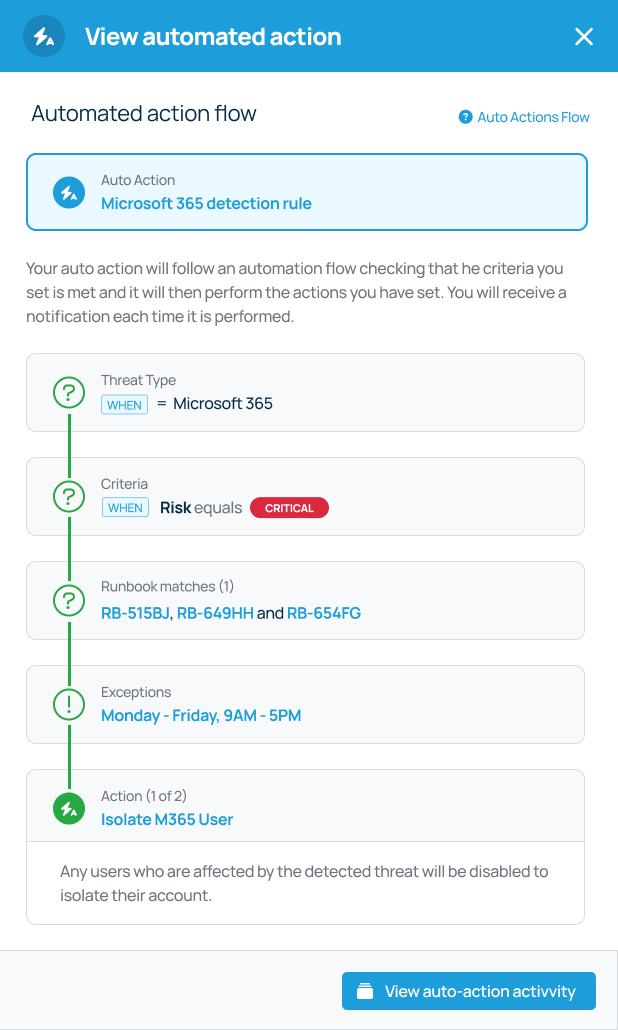Open the Auto Actions Flow help link
Image resolution: width=618 pixels, height=1030 pixels.
pos(533,117)
